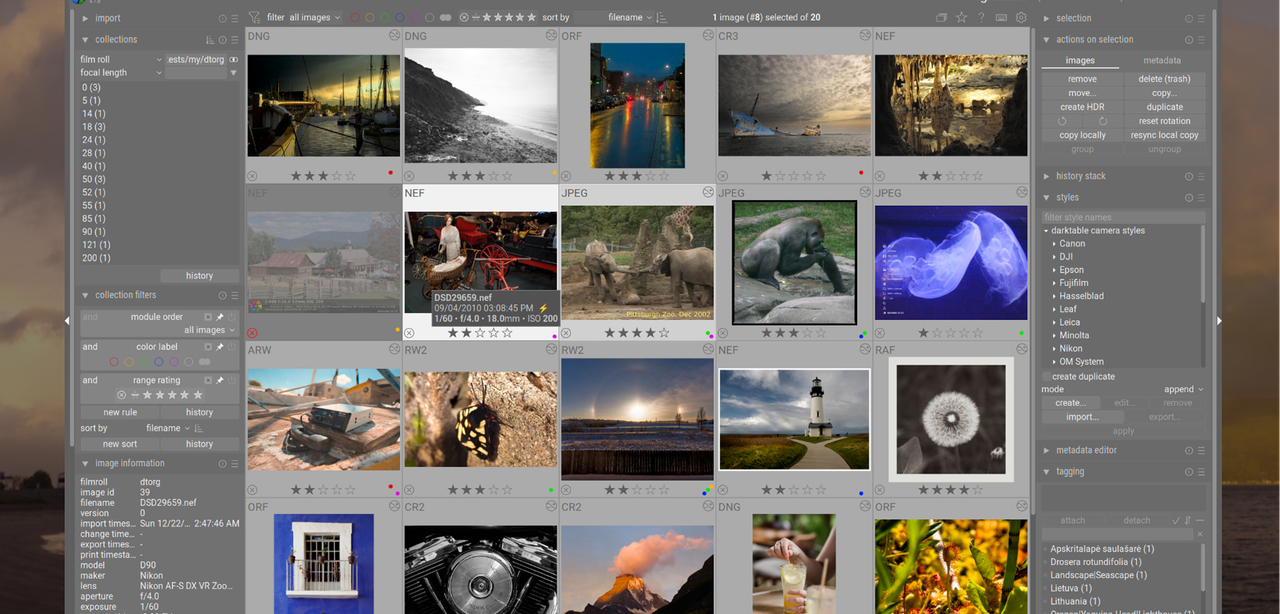Open collections module presets menu
Image resolution: width=1280 pixels, height=614 pixels.
tap(235, 40)
